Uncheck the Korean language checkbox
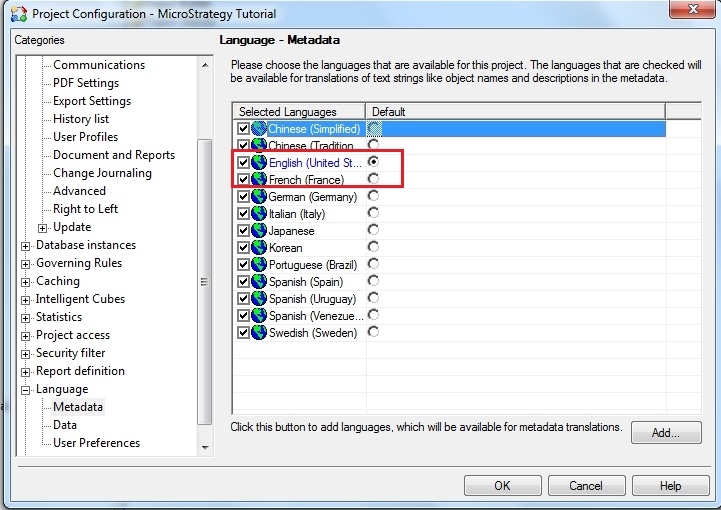The width and height of the screenshot is (721, 510). tap(243, 247)
